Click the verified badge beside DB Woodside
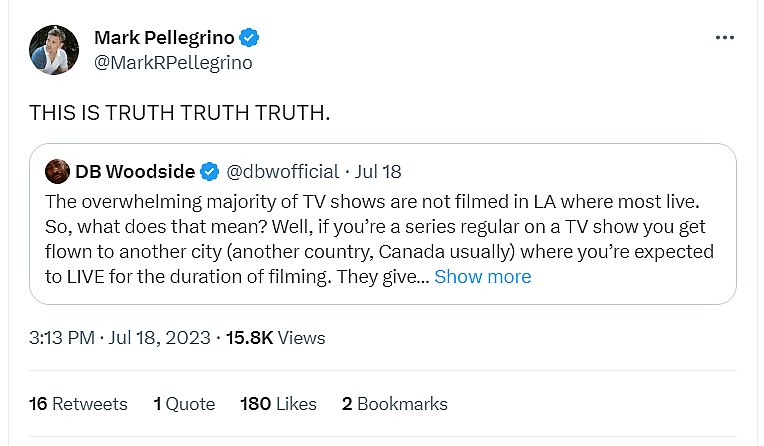Viewport: 764px width, 446px height. 210,171
